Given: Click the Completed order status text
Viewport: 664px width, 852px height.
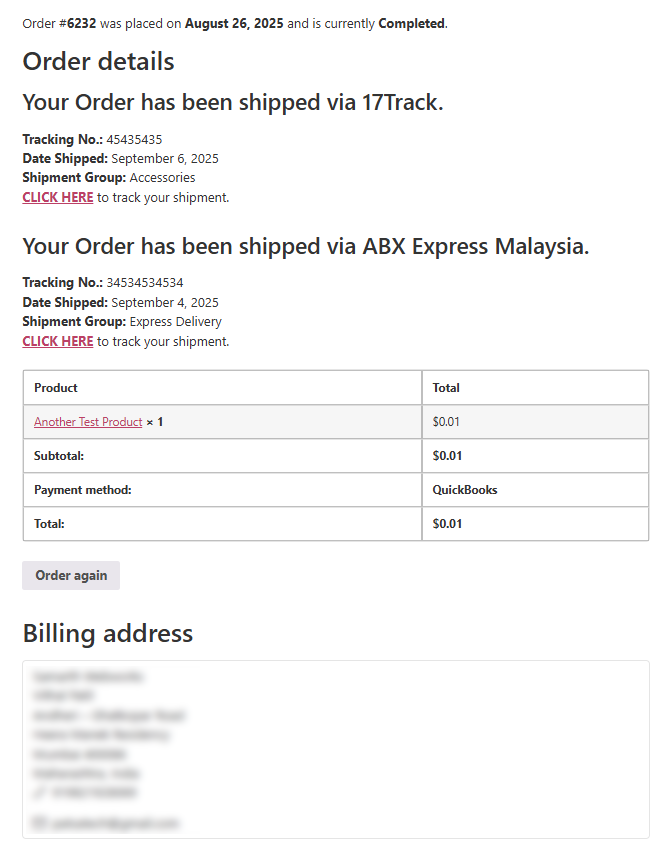Looking at the screenshot, I should tap(411, 23).
